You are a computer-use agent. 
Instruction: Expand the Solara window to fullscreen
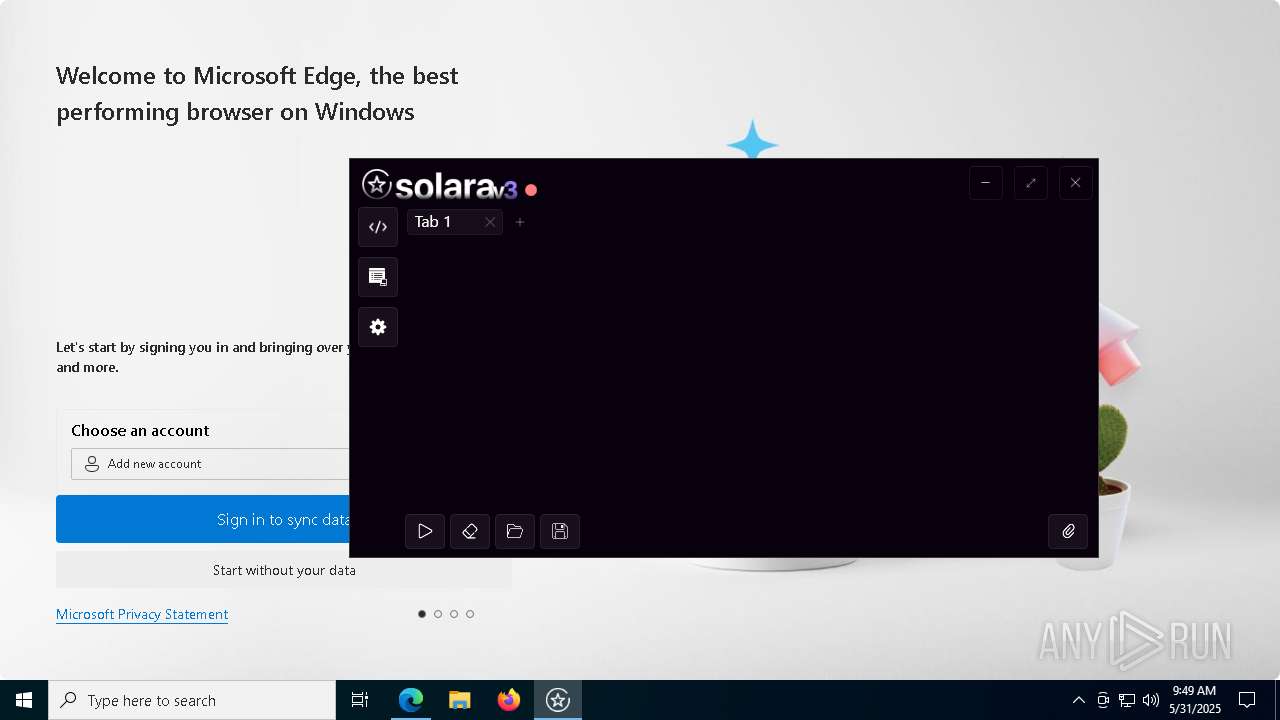(1031, 183)
